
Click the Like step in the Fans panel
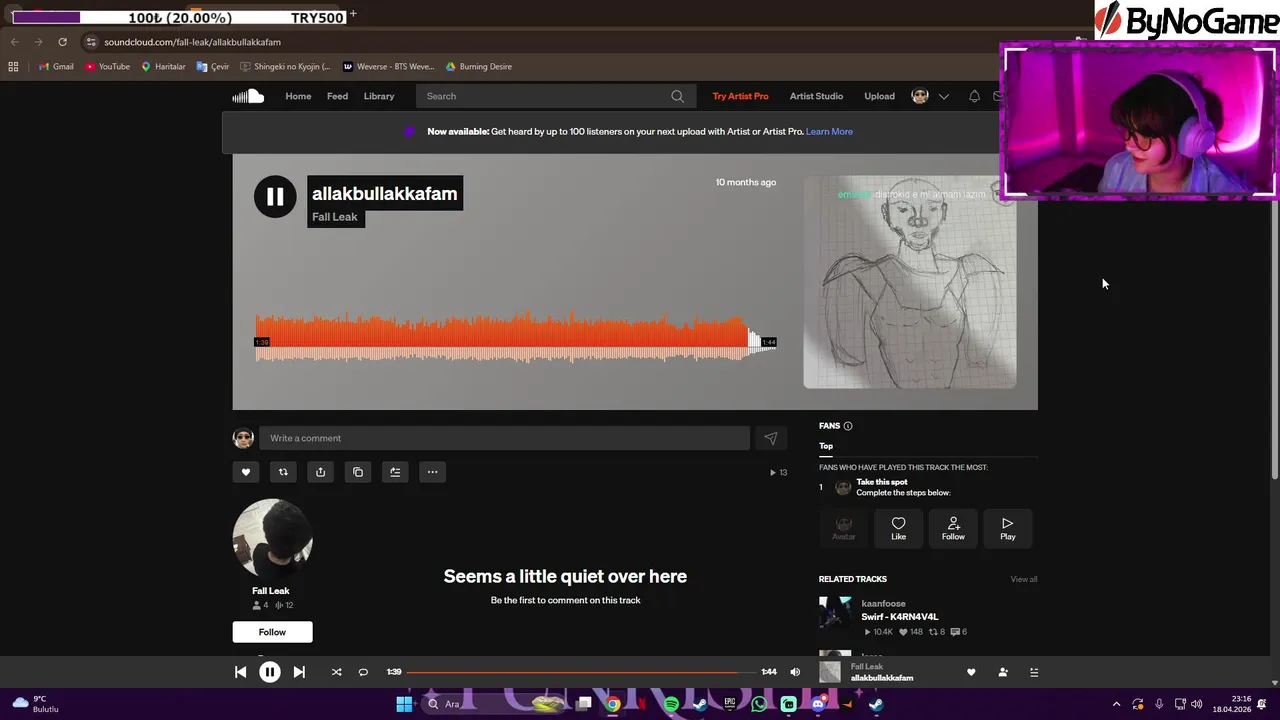tap(898, 528)
